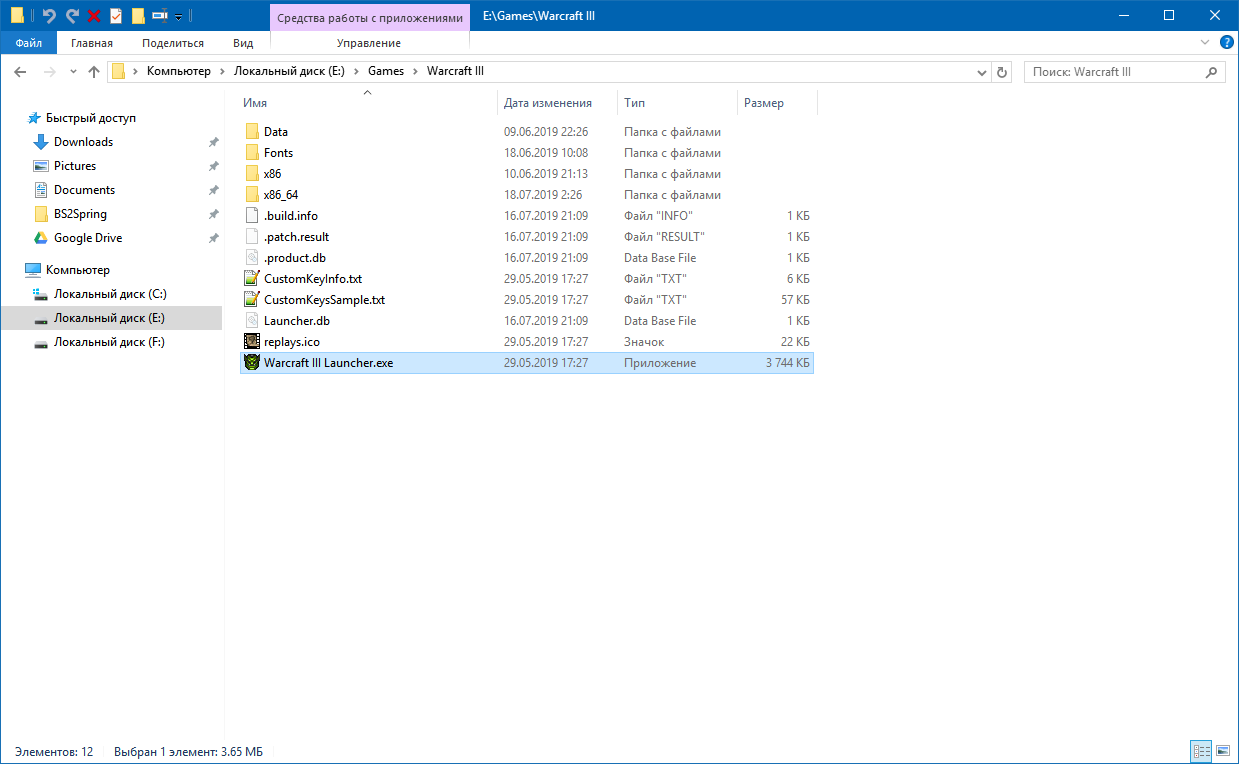This screenshot has width=1239, height=764.
Task: Expand the ribbon with the chevron
Action: [1205, 42]
